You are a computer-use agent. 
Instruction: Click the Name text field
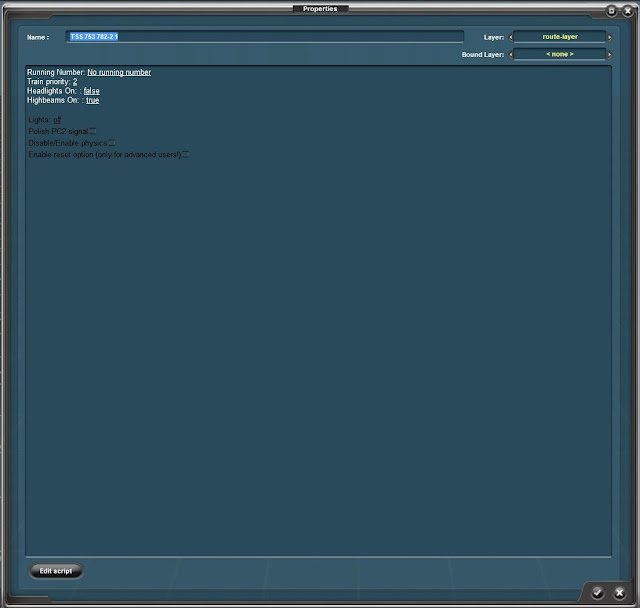[x=265, y=37]
